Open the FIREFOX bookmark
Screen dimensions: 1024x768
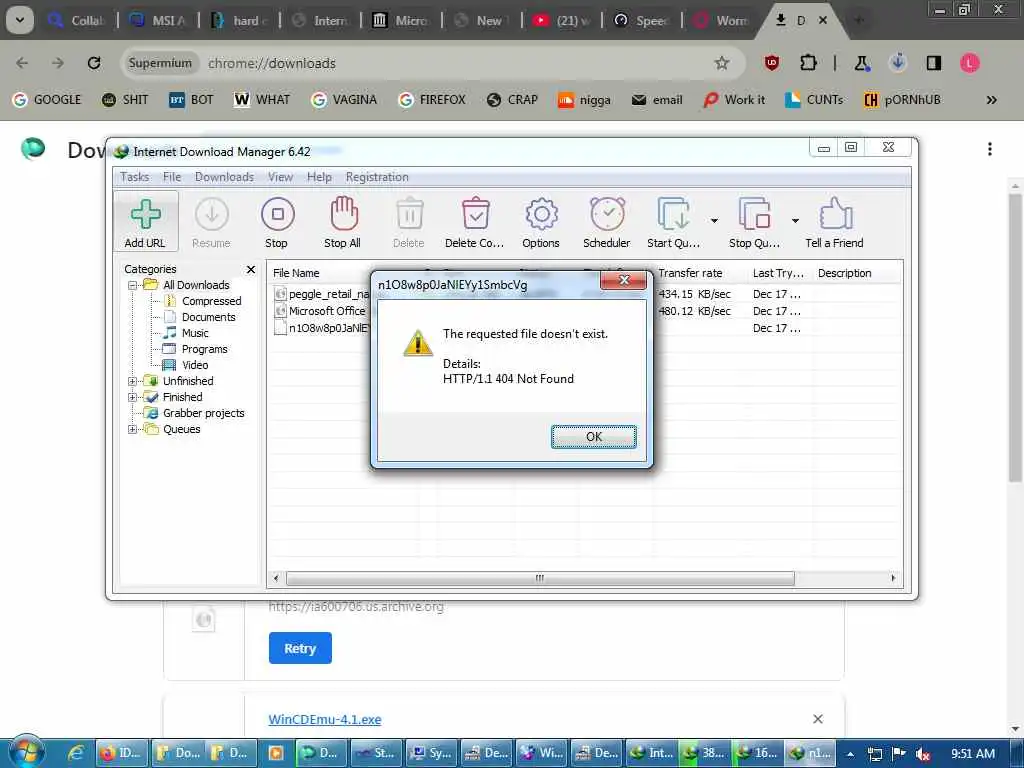tap(432, 100)
